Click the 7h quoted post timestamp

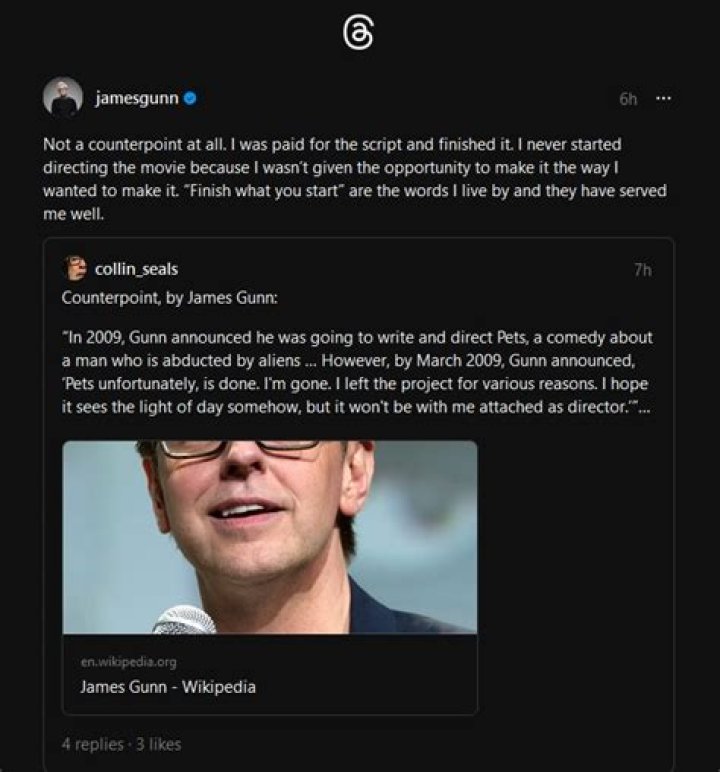[643, 269]
